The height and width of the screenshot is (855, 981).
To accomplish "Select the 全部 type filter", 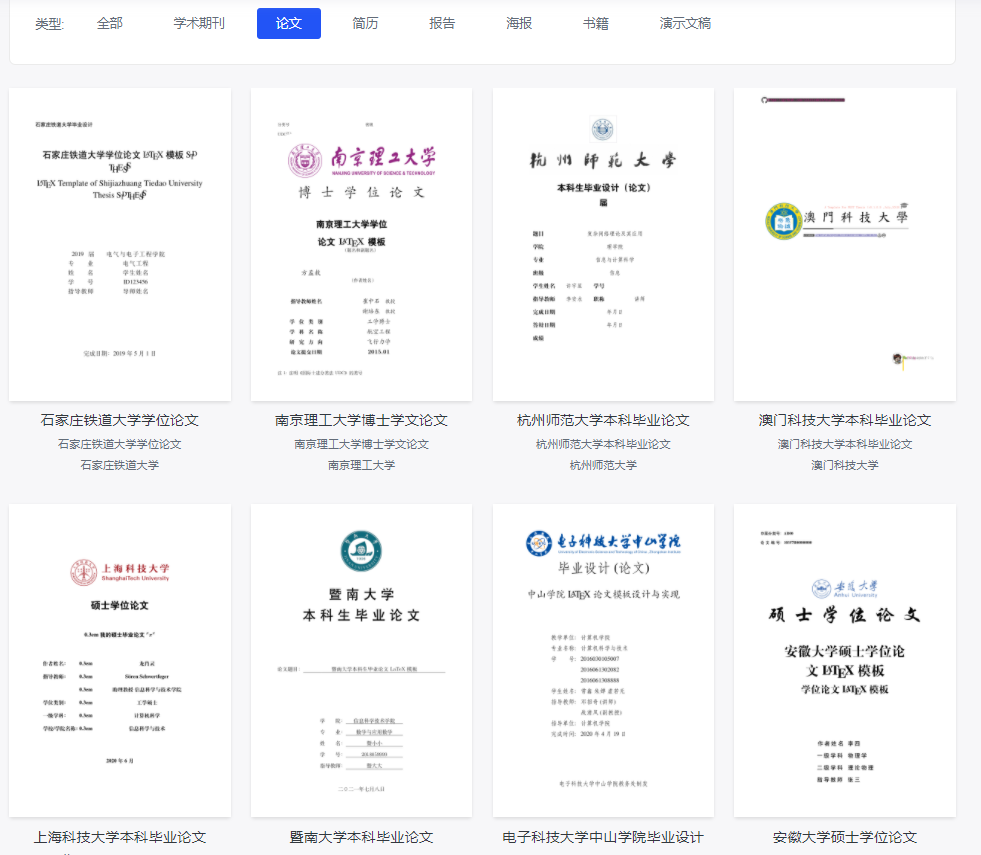I will pos(109,24).
